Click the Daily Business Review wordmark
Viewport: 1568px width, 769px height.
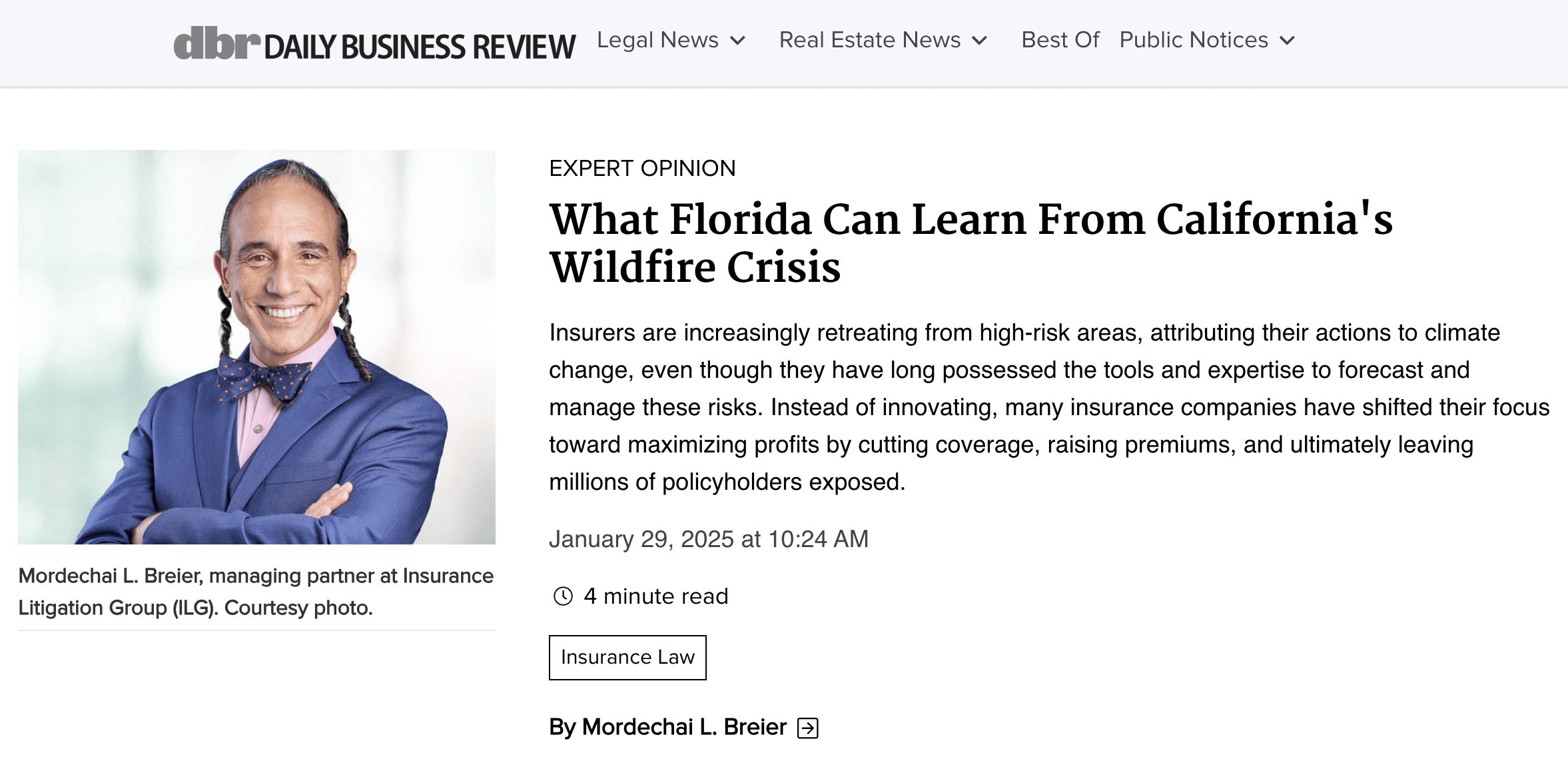point(420,47)
